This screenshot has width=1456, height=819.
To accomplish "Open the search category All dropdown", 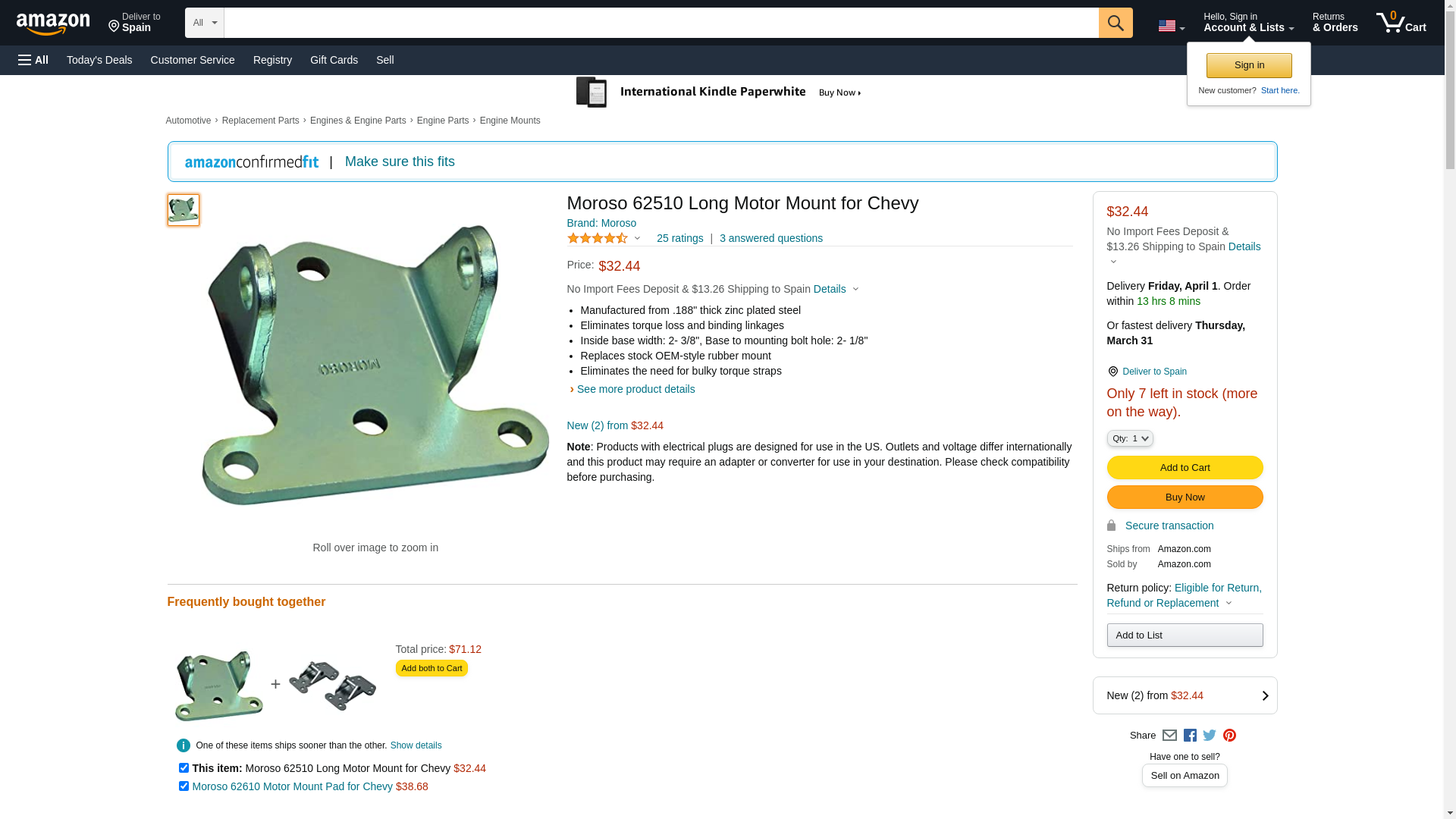I will point(204,23).
